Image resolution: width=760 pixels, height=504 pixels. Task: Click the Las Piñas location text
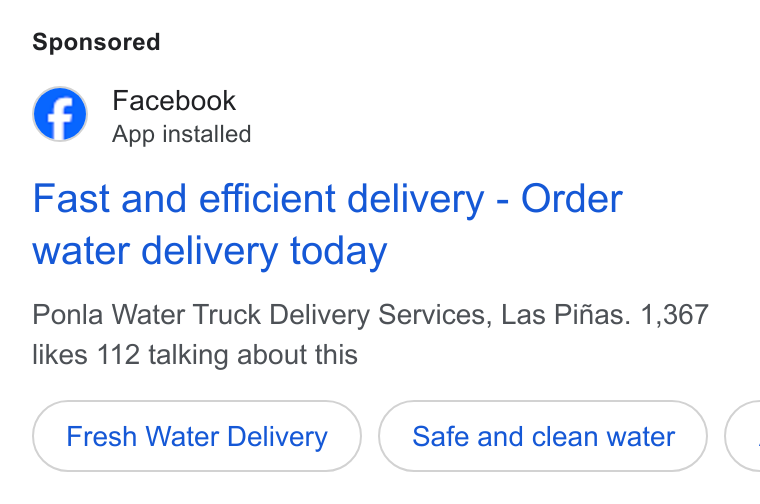point(566,315)
